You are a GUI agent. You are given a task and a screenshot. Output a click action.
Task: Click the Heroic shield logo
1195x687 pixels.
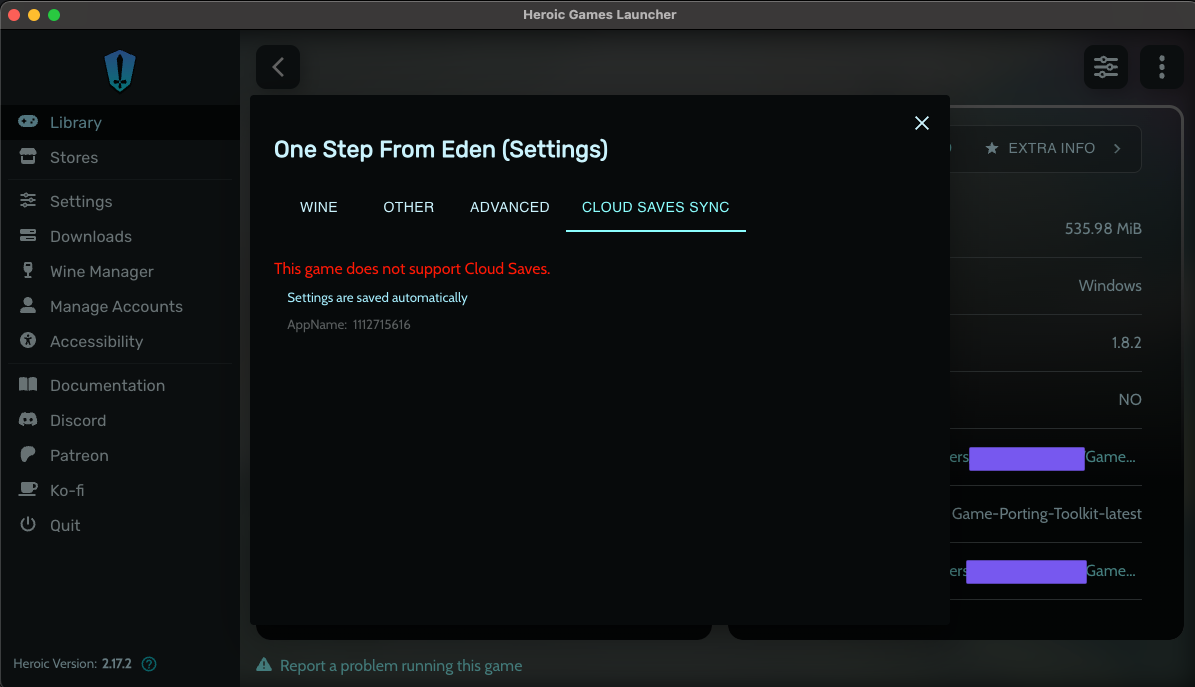[x=120, y=71]
